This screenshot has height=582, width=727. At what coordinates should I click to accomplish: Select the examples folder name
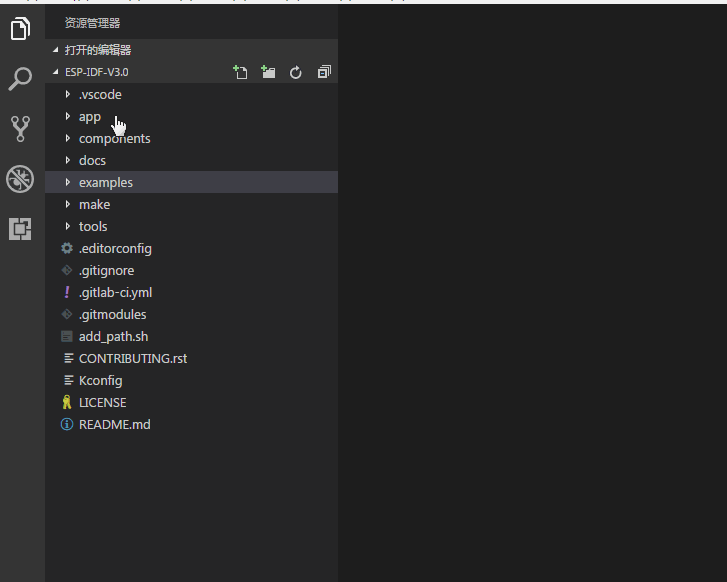tap(106, 183)
